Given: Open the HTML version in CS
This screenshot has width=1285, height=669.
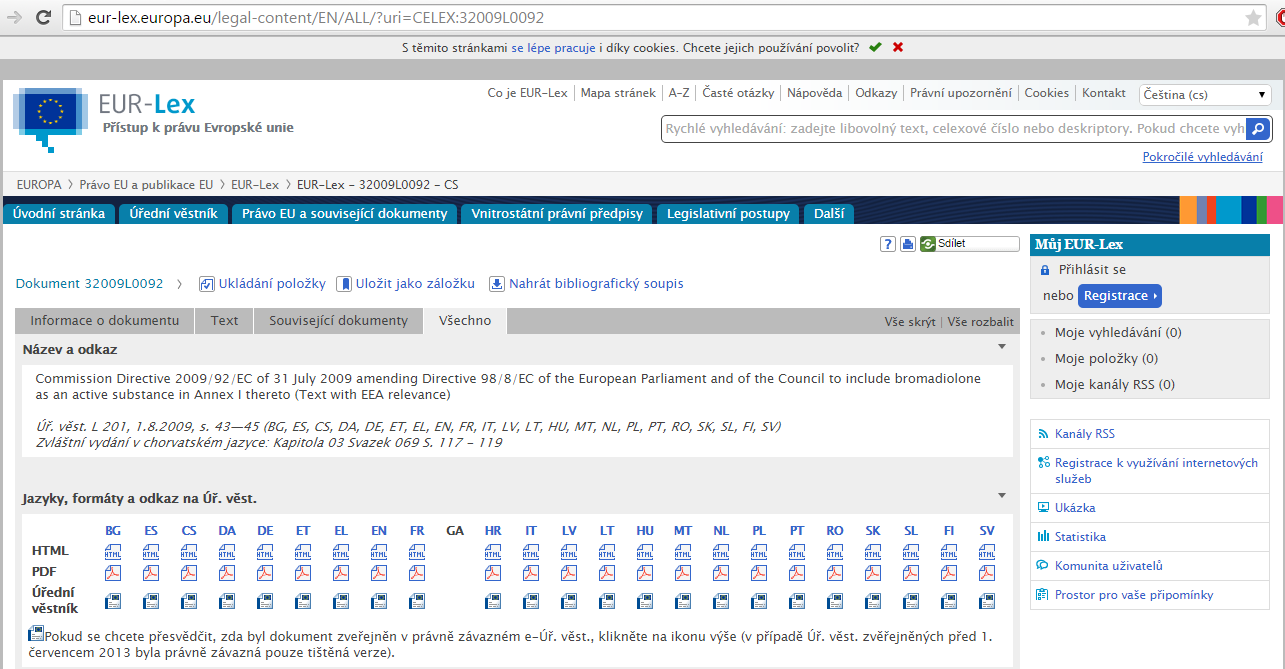Looking at the screenshot, I should click(189, 551).
